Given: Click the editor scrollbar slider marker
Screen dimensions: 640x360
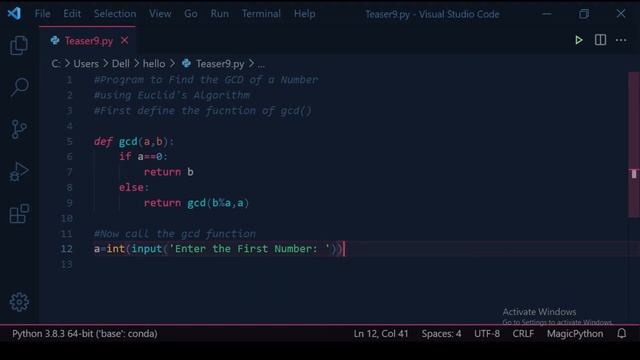Looking at the screenshot, I should click(634, 173).
